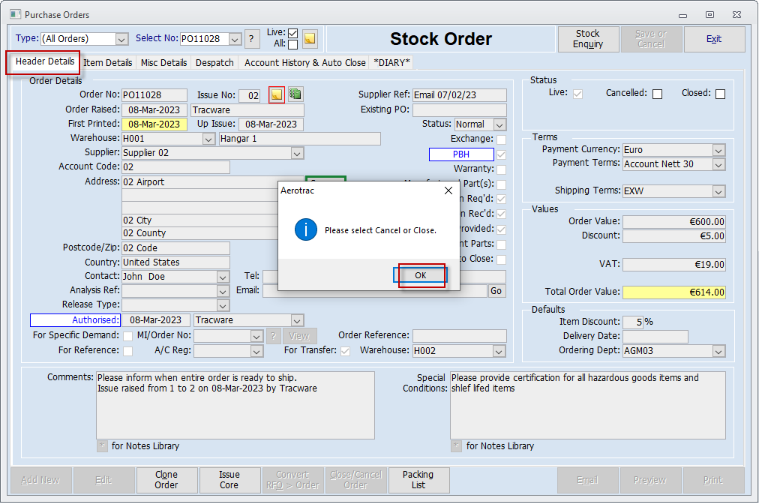Click the info icon in Aerotrac dialog
759x503 pixels.
click(306, 230)
